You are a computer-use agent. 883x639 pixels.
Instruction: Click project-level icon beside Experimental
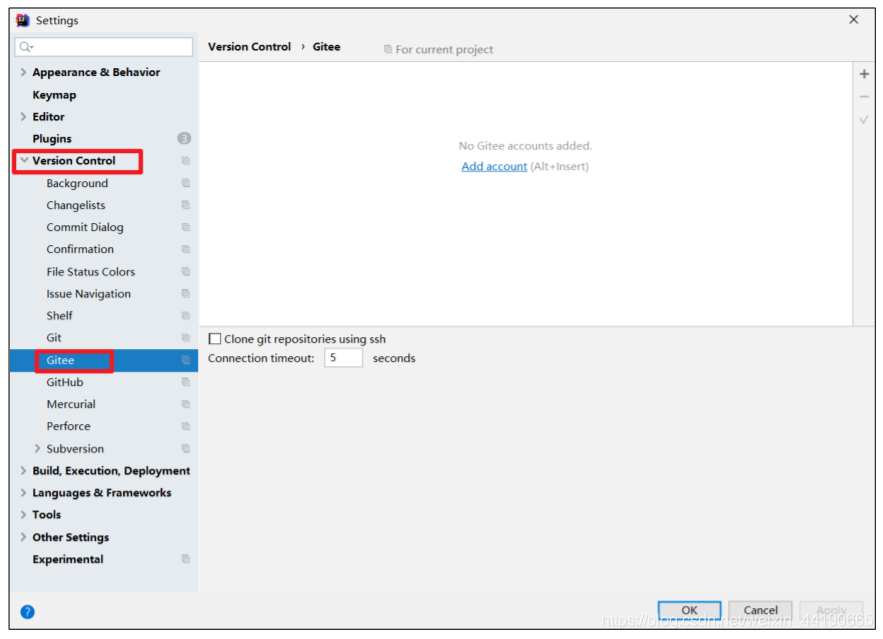[185, 559]
